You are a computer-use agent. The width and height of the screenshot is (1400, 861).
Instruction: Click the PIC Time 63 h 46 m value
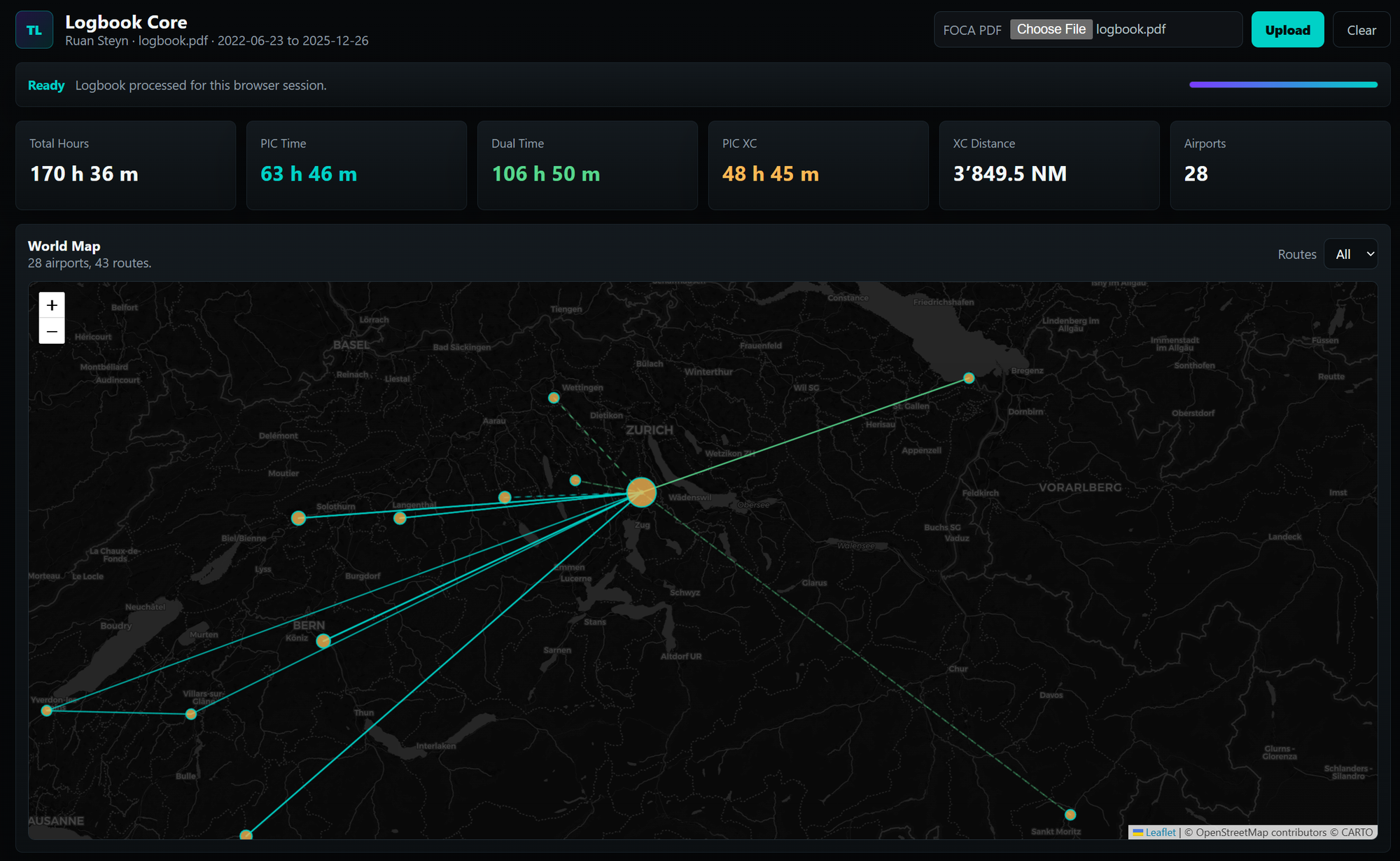pyautogui.click(x=309, y=174)
